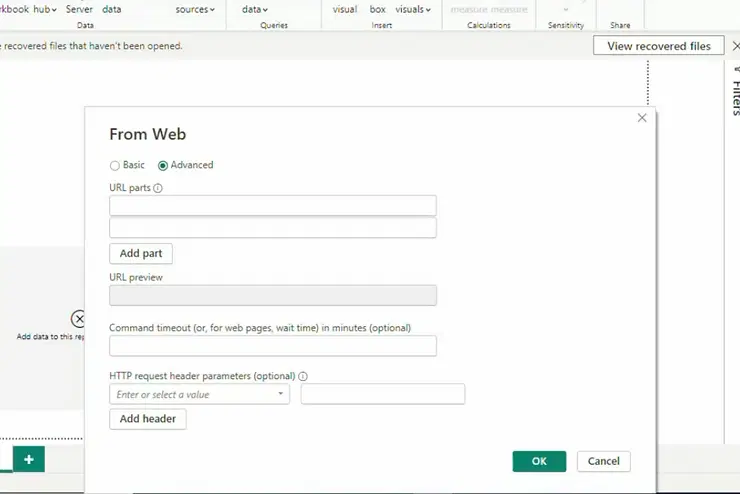Click the Command timeout input field
Screen dimensions: 740x494
tap(272, 346)
